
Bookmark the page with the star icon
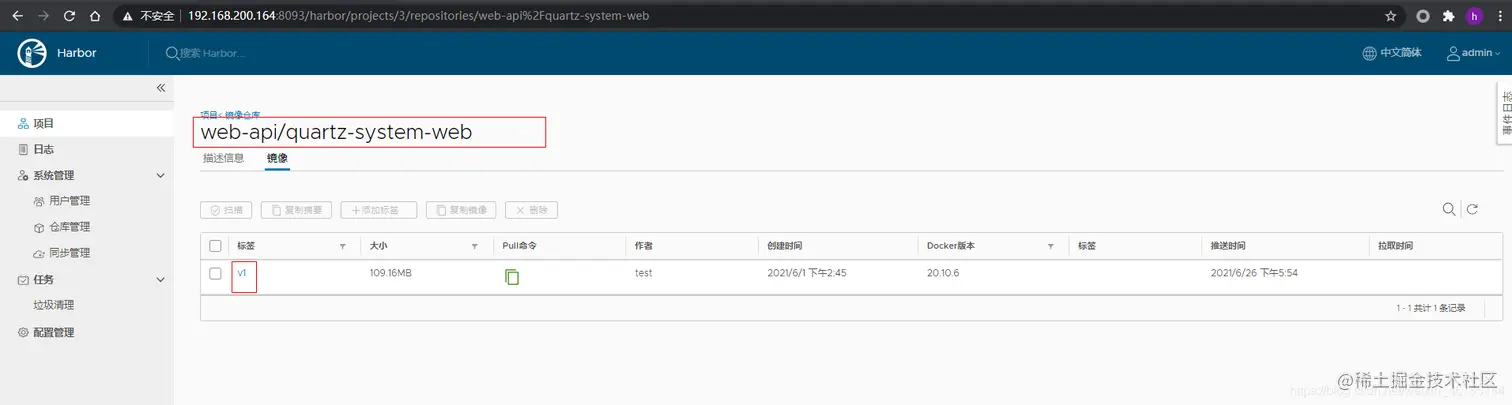(1390, 16)
